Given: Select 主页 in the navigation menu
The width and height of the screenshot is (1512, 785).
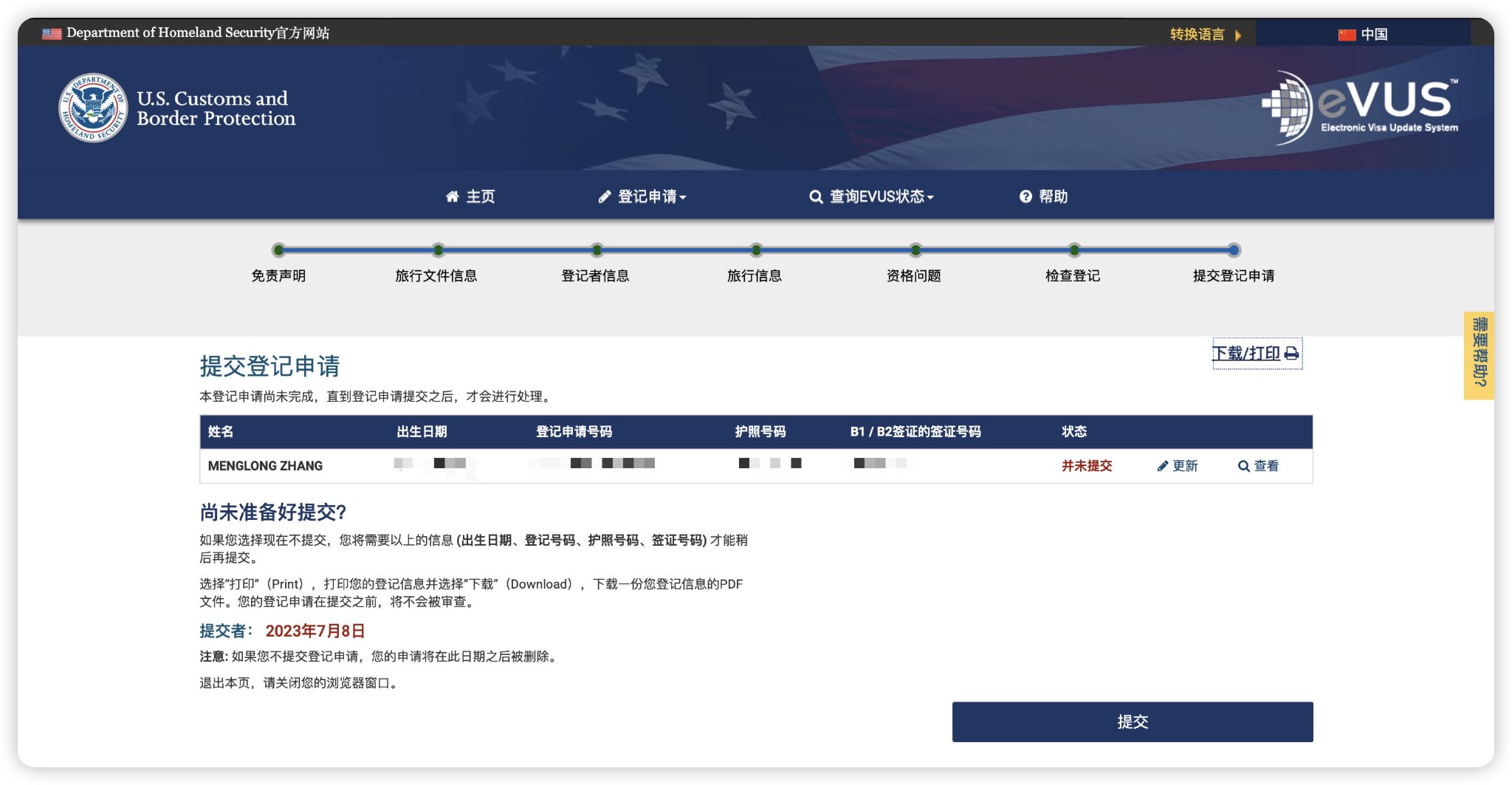Looking at the screenshot, I should [480, 196].
